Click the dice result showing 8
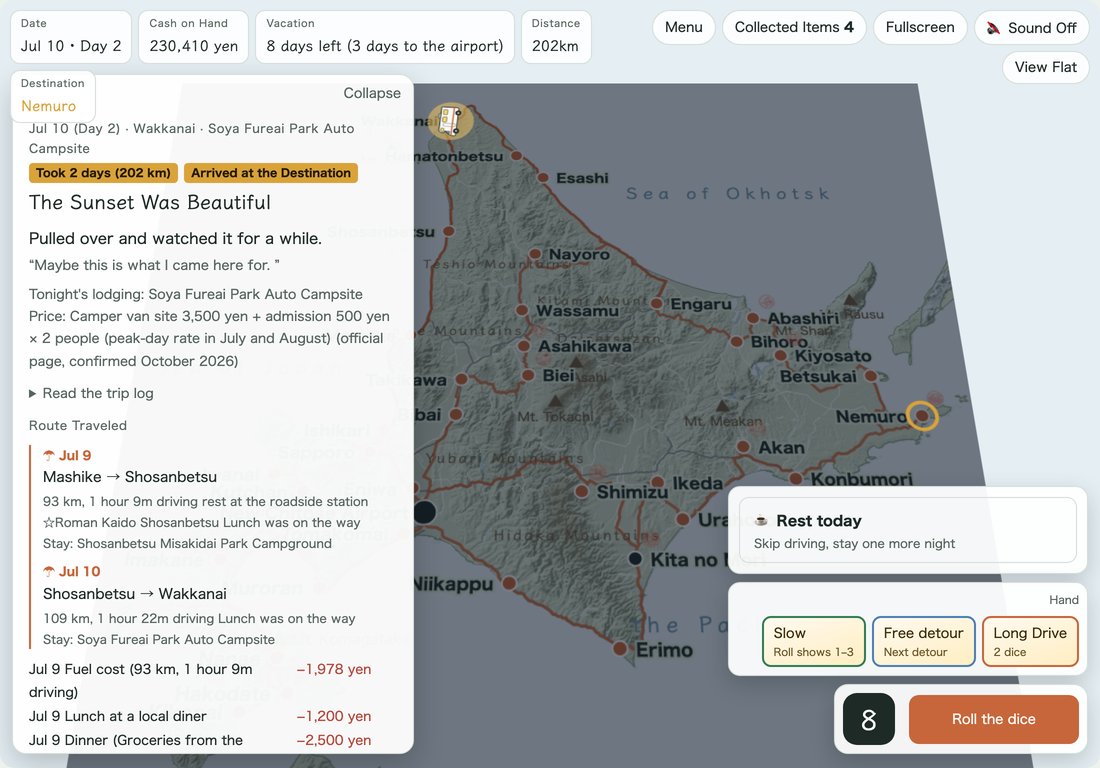Screen dimensions: 1100x768 pos(868,719)
